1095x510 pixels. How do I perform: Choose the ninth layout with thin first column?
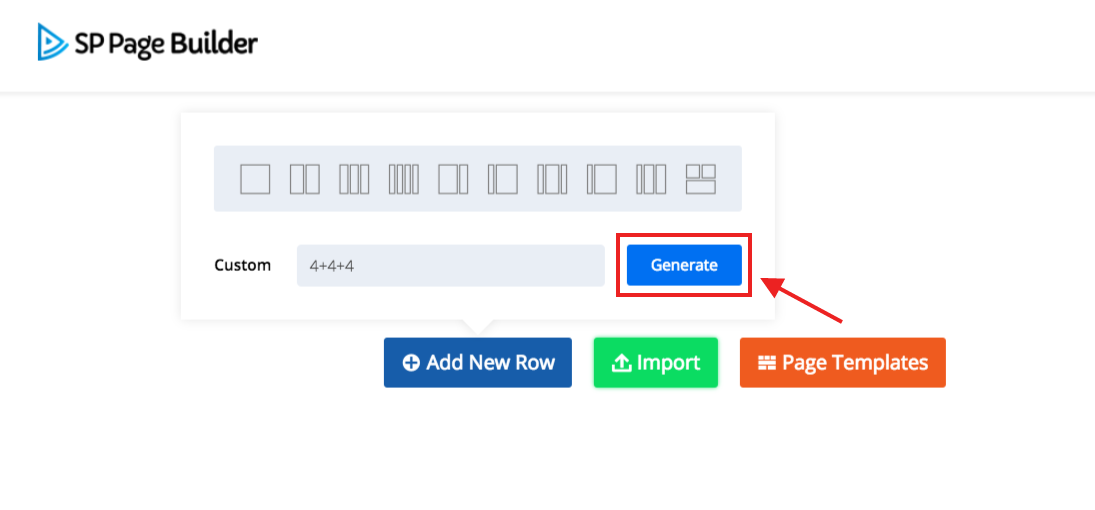pyautogui.click(x=651, y=179)
